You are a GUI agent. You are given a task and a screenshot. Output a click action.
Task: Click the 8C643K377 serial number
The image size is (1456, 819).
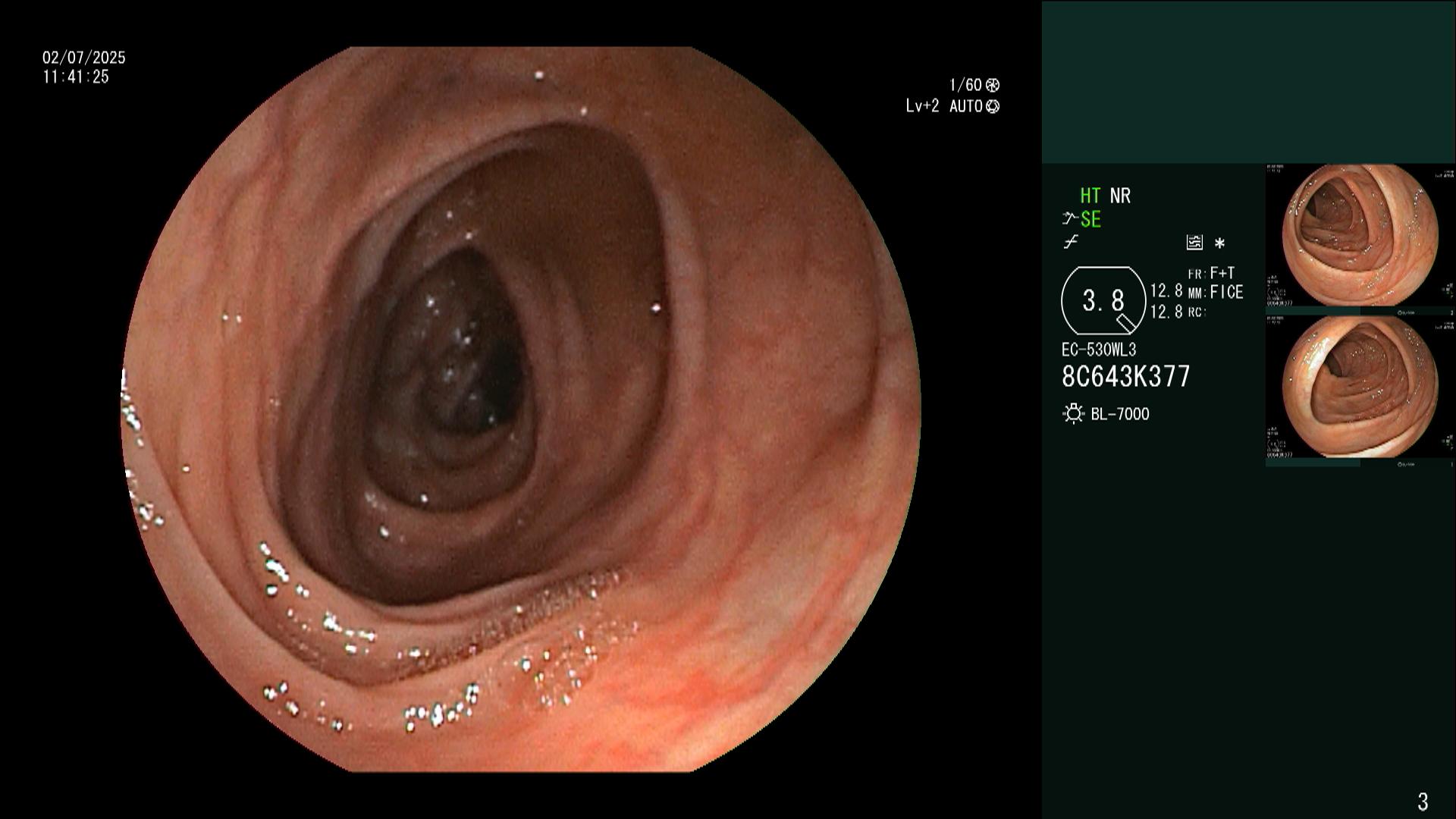(x=1126, y=376)
